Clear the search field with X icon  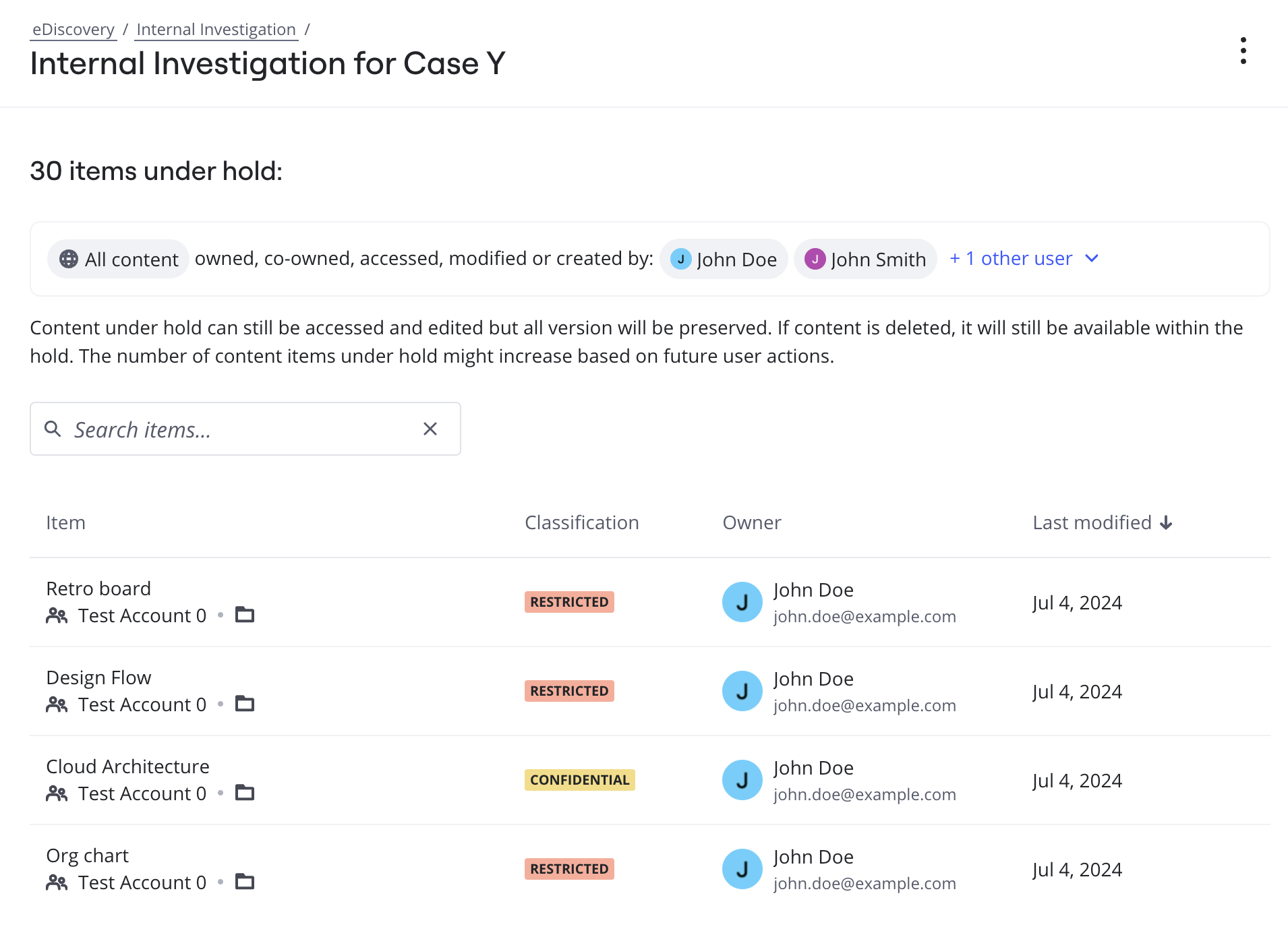(x=430, y=429)
